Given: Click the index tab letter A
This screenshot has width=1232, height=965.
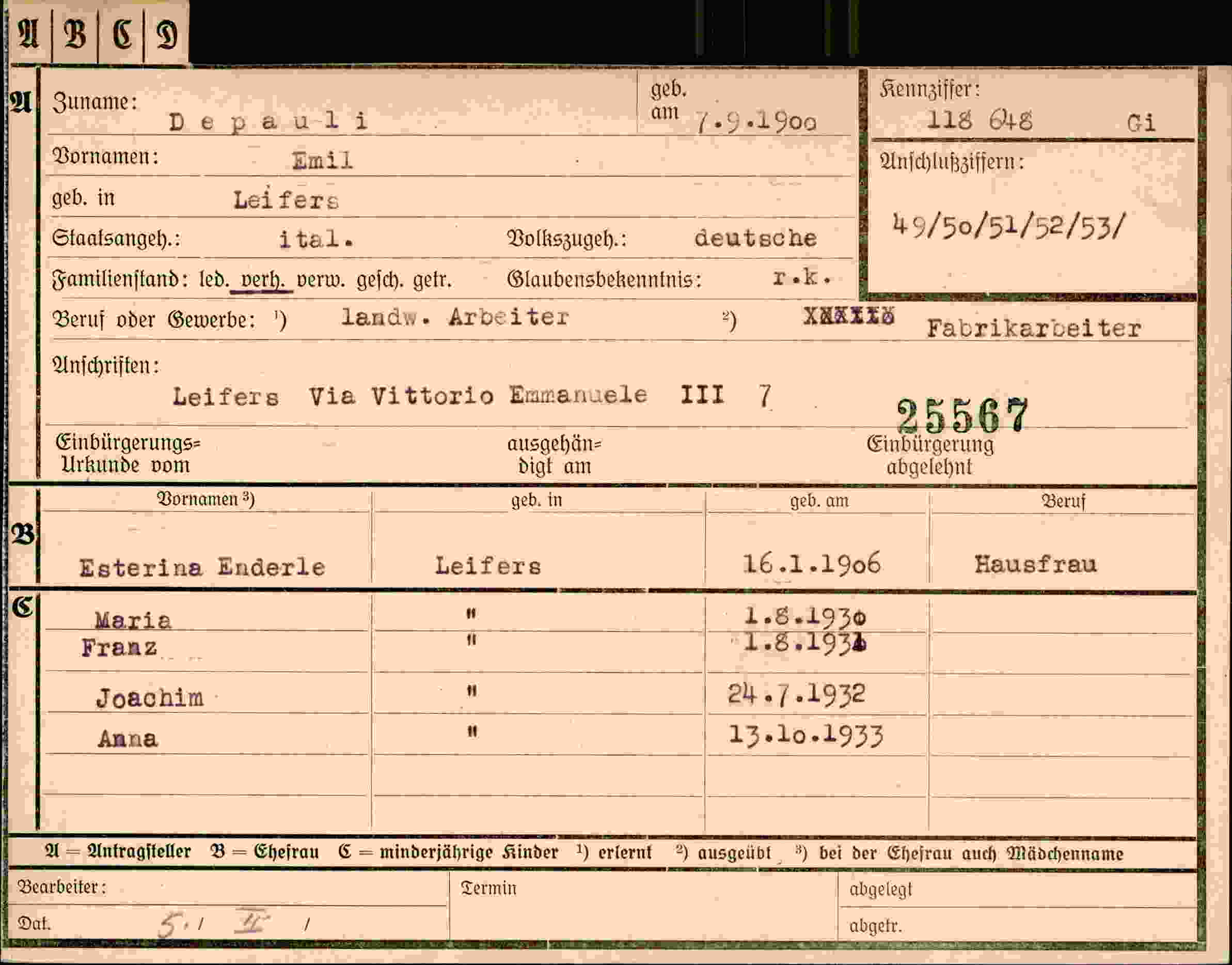Looking at the screenshot, I should pyautogui.click(x=28, y=34).
